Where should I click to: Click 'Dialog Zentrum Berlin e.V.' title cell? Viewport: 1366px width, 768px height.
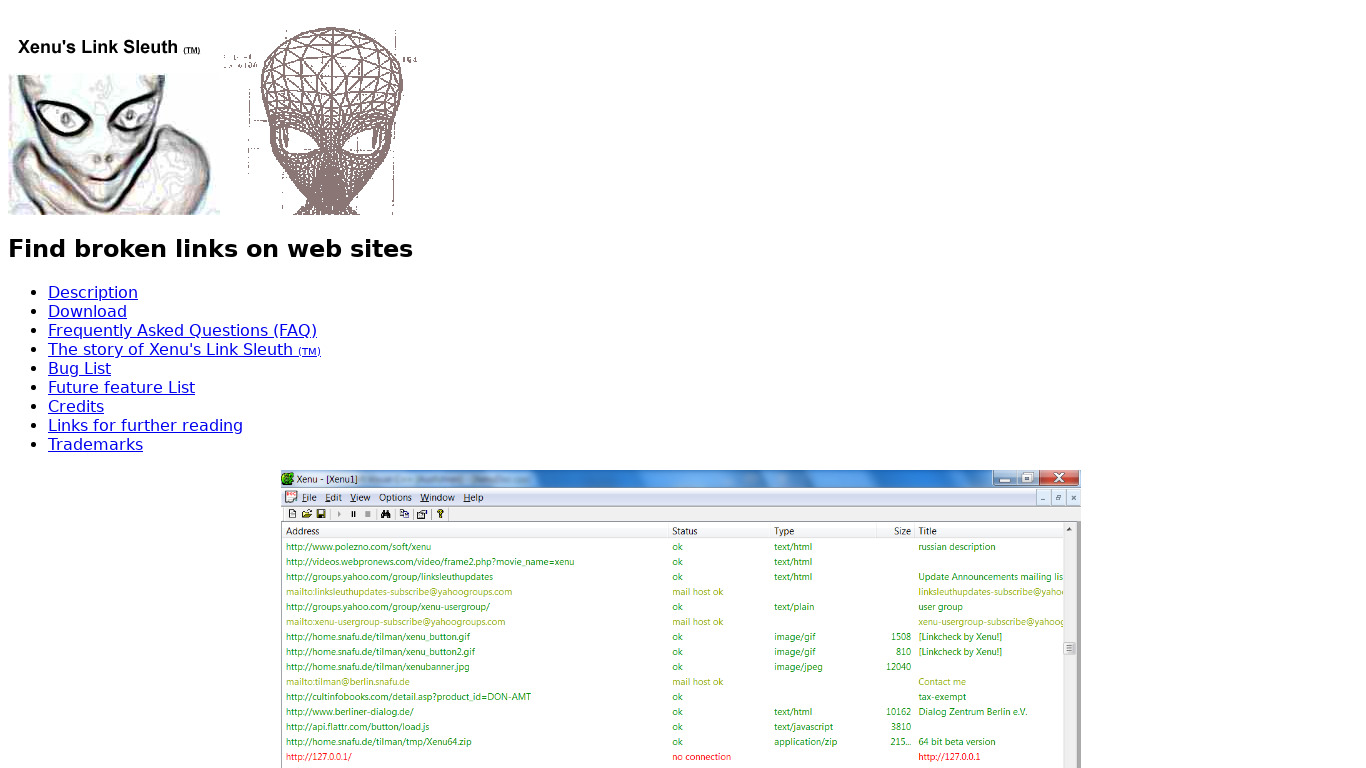tap(973, 712)
